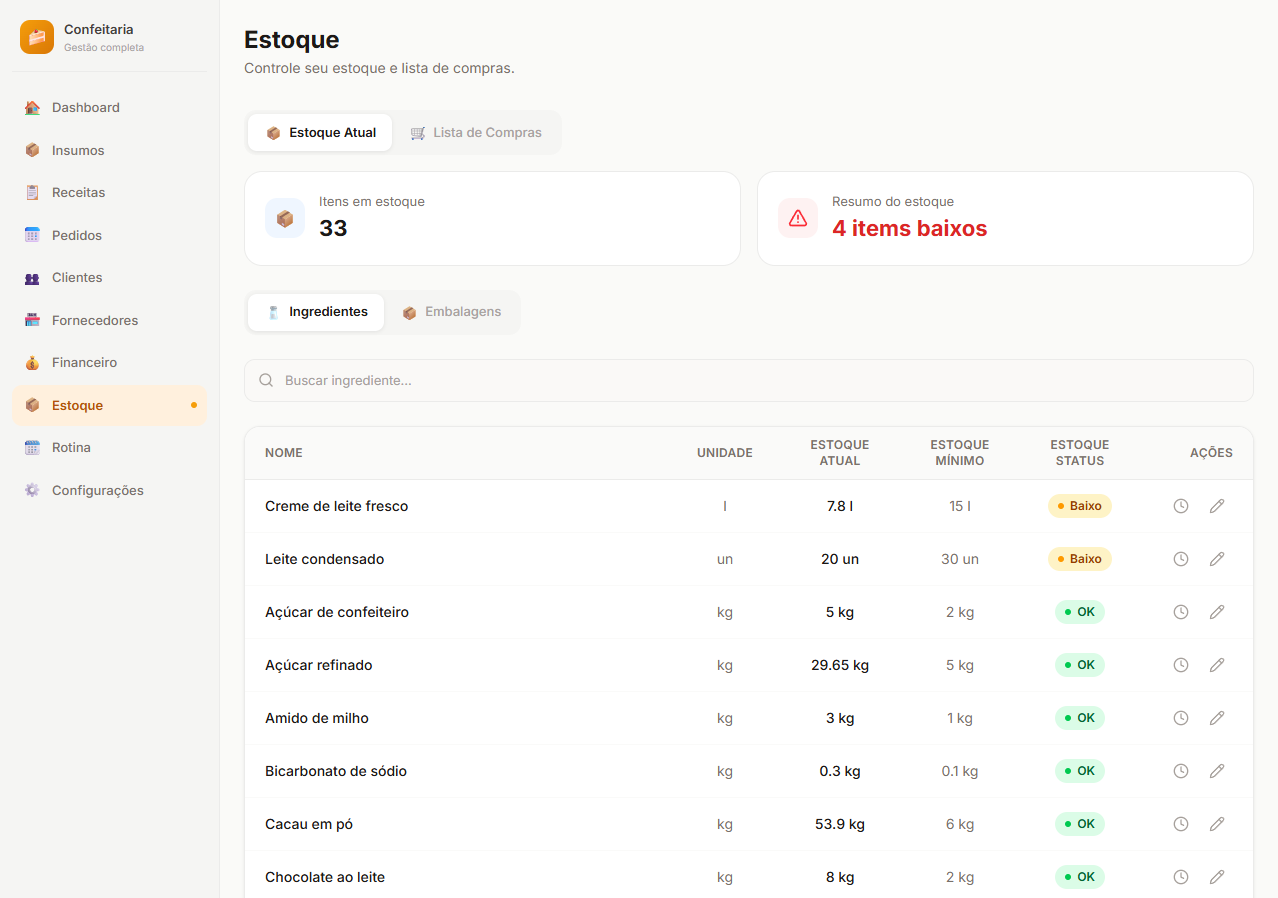This screenshot has width=1278, height=898.
Task: Click edit pencil for Bicarbonato de sódio
Action: point(1216,771)
